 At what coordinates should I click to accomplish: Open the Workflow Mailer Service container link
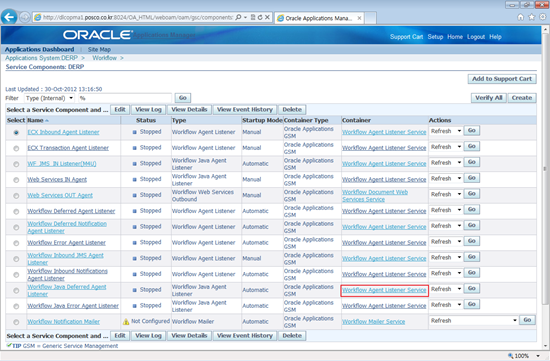374,322
